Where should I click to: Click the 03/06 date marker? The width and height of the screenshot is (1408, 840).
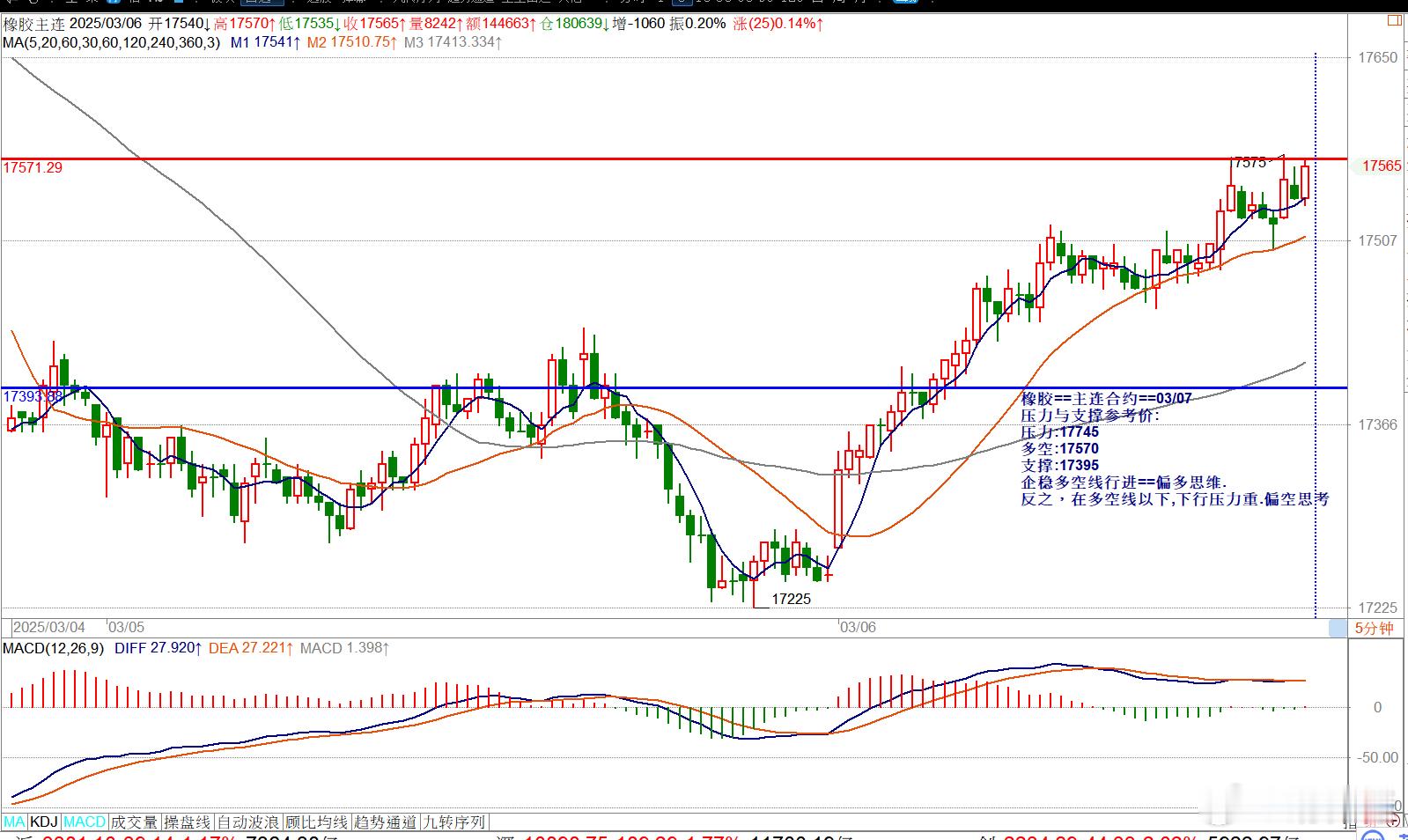(x=858, y=627)
